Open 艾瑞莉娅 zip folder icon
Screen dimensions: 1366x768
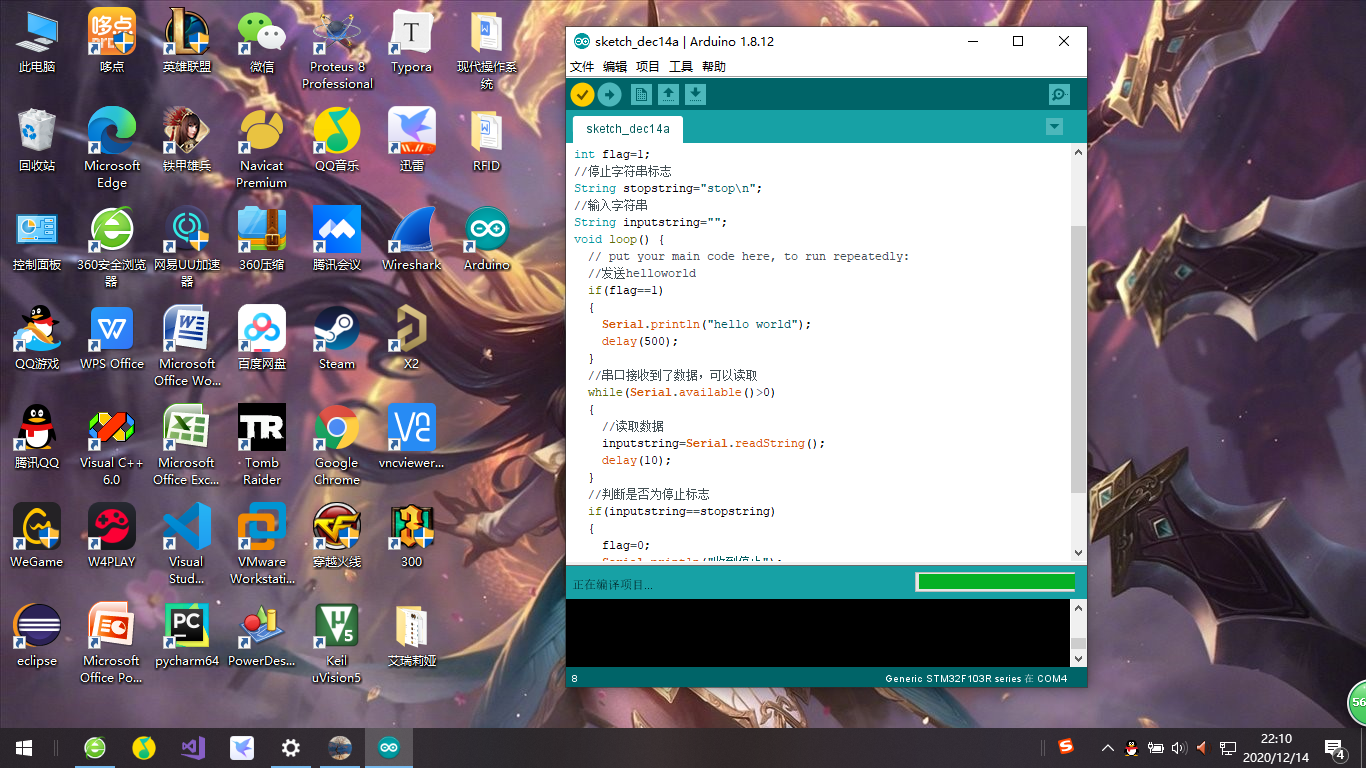click(412, 636)
